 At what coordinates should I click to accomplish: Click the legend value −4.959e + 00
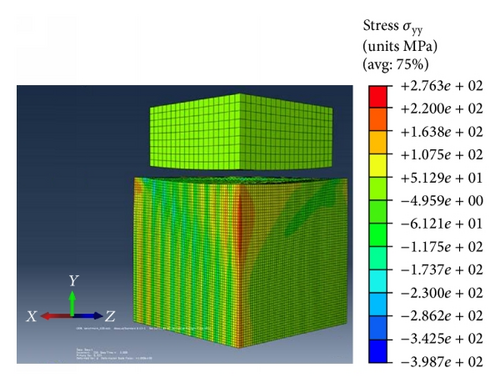pos(442,201)
